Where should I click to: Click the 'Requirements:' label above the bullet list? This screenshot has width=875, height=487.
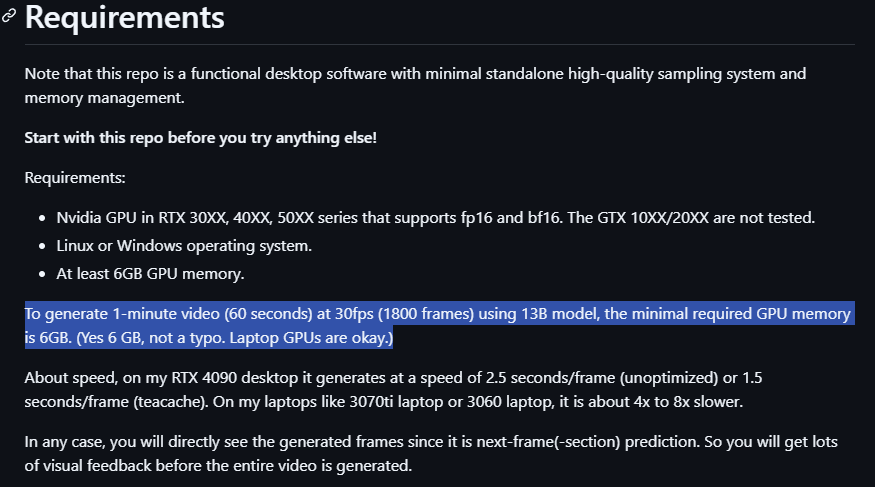[75, 178]
